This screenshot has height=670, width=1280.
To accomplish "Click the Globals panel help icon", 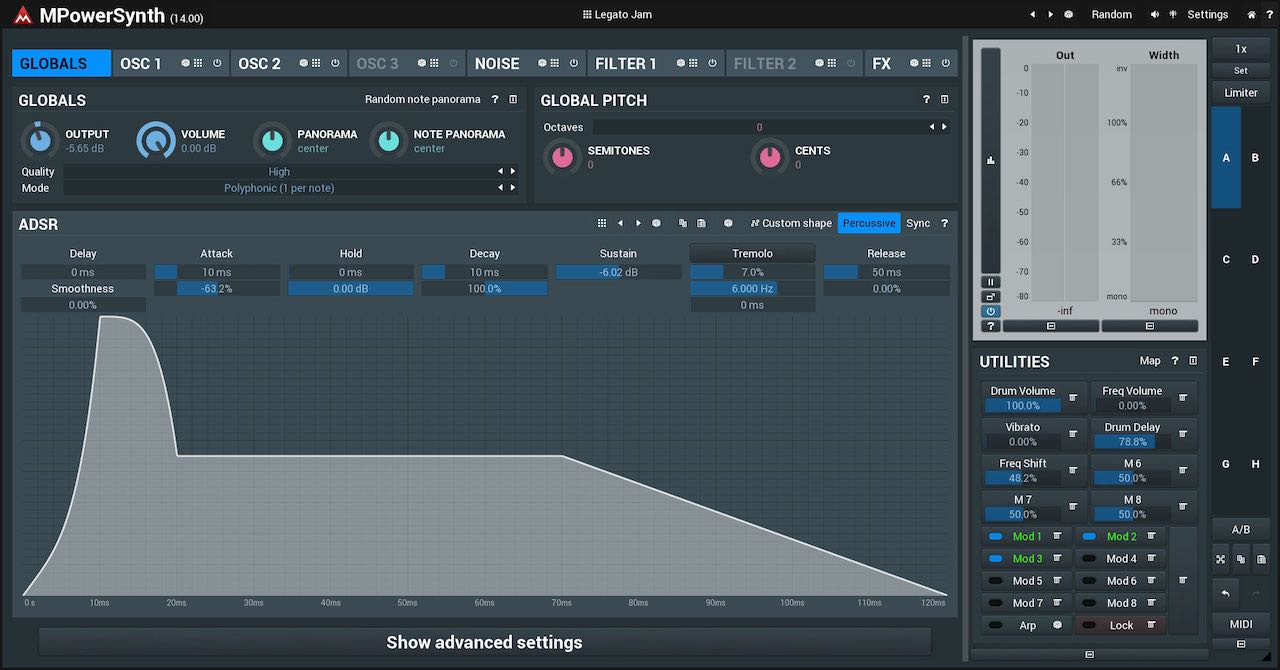I will (x=495, y=100).
